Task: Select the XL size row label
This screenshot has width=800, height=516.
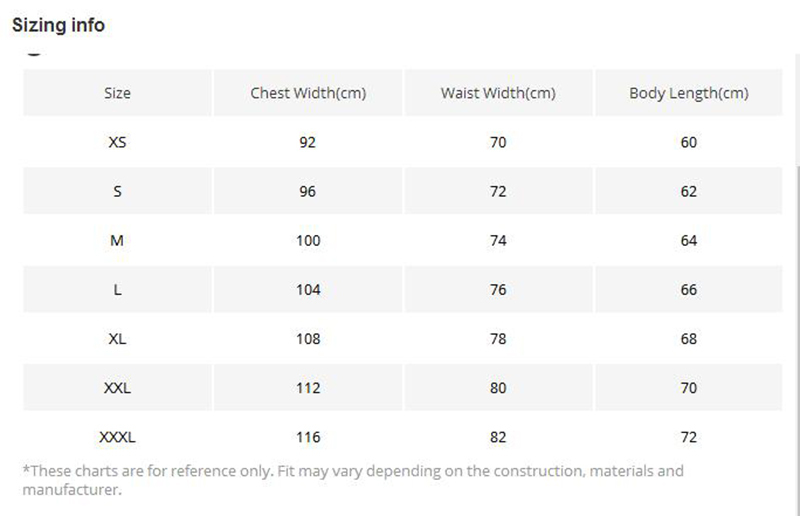Action: point(117,339)
